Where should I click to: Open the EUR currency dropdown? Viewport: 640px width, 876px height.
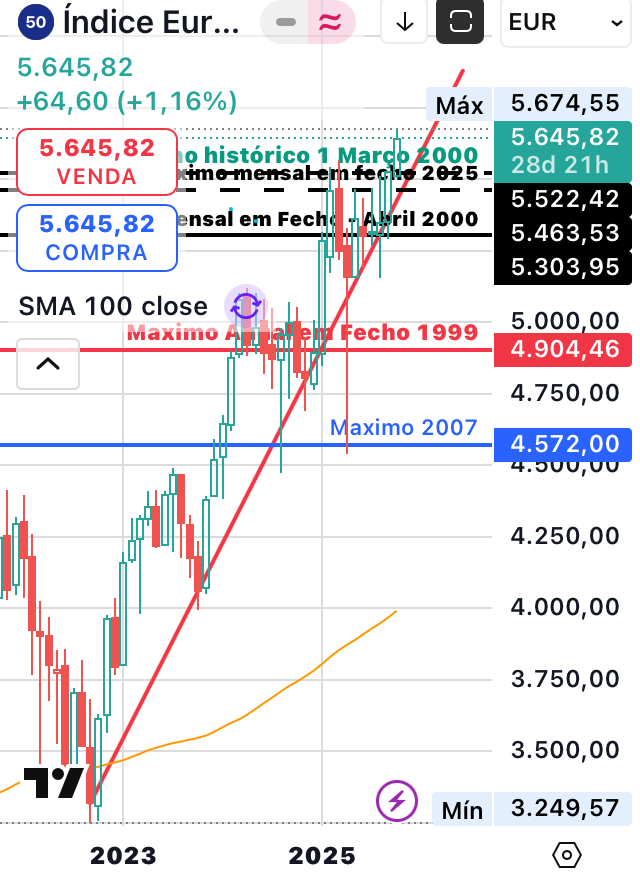(566, 23)
